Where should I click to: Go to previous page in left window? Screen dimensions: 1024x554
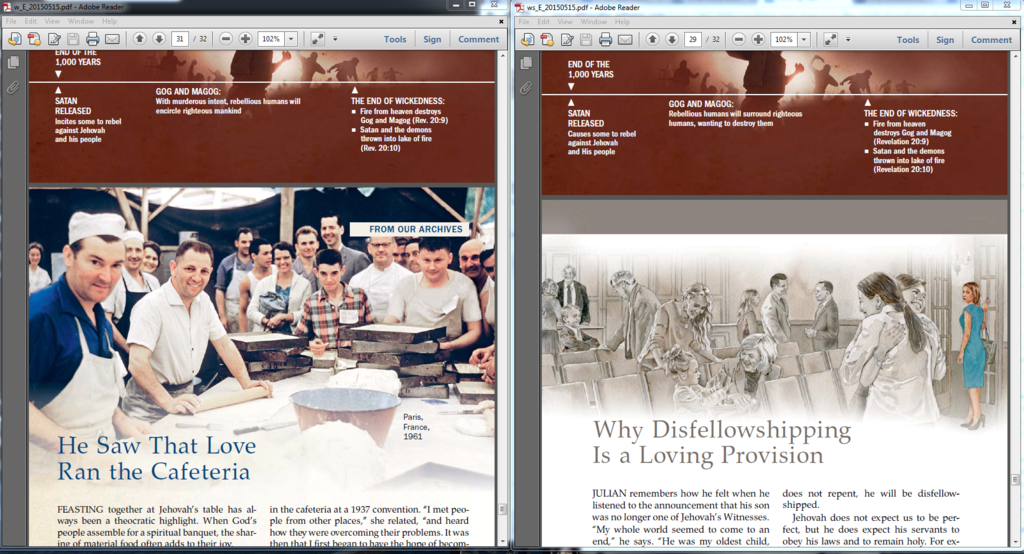point(139,39)
